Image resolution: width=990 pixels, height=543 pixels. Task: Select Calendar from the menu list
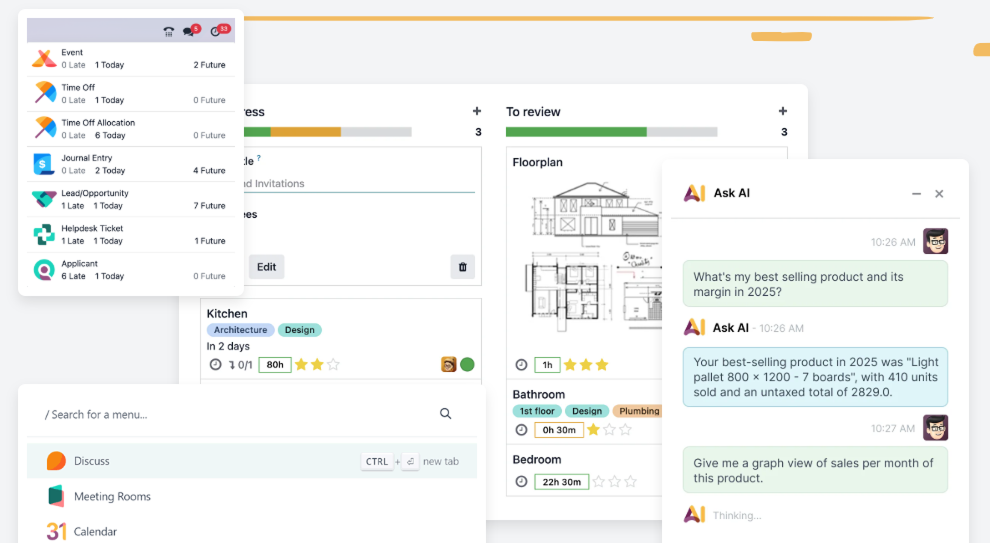tap(95, 532)
